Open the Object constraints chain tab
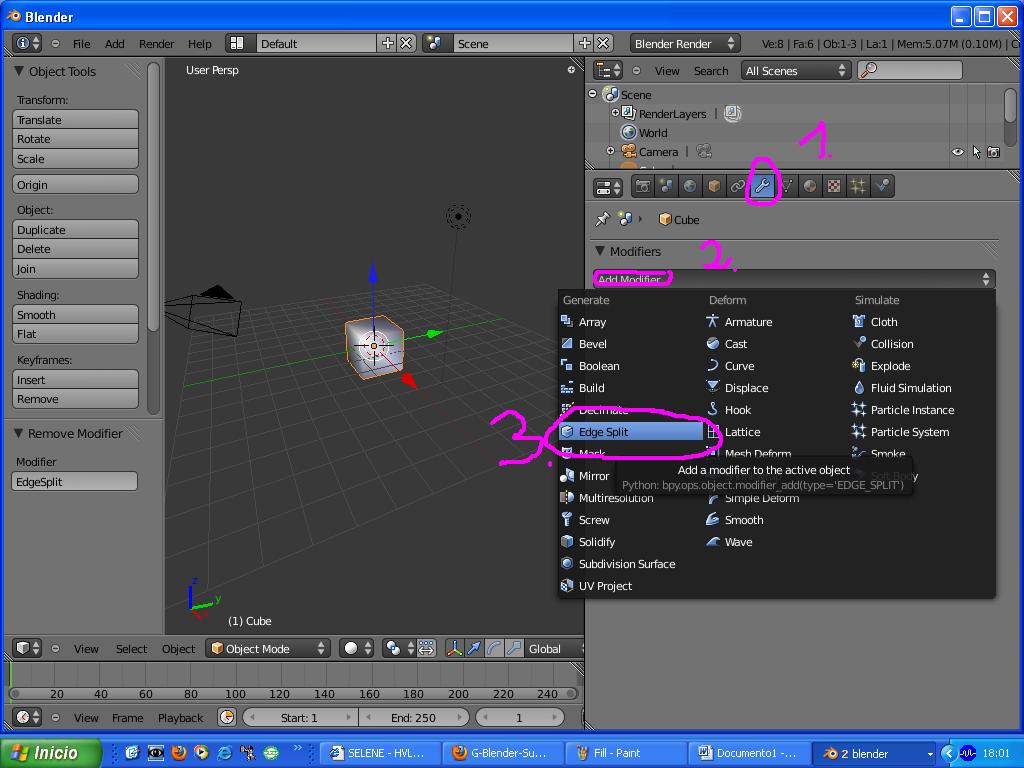This screenshot has height=768, width=1024. pyautogui.click(x=738, y=186)
